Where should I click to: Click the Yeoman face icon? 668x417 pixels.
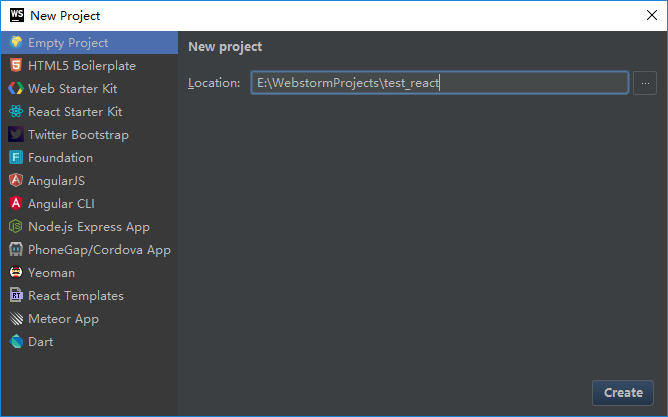pyautogui.click(x=16, y=273)
